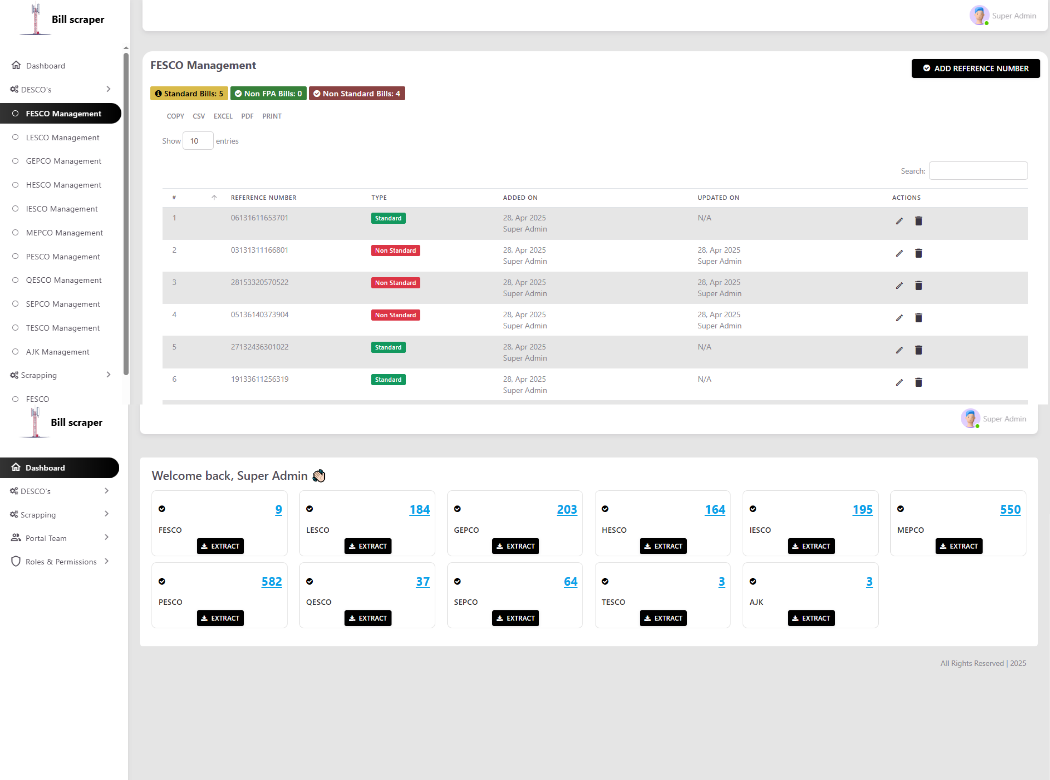Viewport: 1050px width, 780px height.
Task: Click the PRINT button
Action: click(x=272, y=116)
